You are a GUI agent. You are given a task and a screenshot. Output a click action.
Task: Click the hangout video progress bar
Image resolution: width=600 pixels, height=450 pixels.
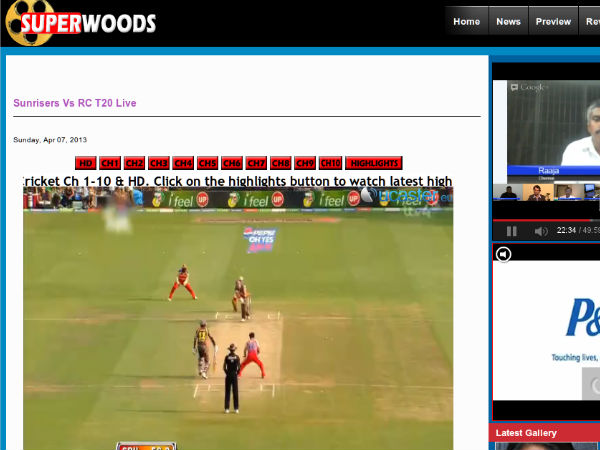point(545,220)
